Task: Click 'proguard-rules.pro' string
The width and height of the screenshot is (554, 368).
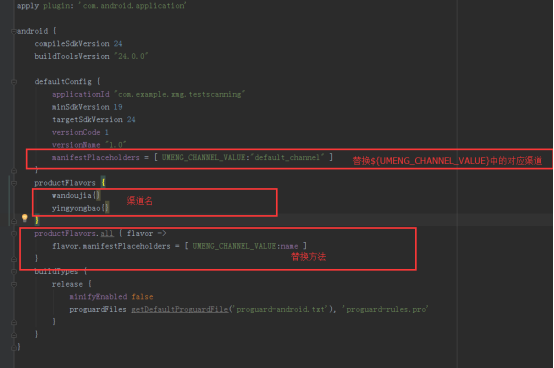Action: 385,309
